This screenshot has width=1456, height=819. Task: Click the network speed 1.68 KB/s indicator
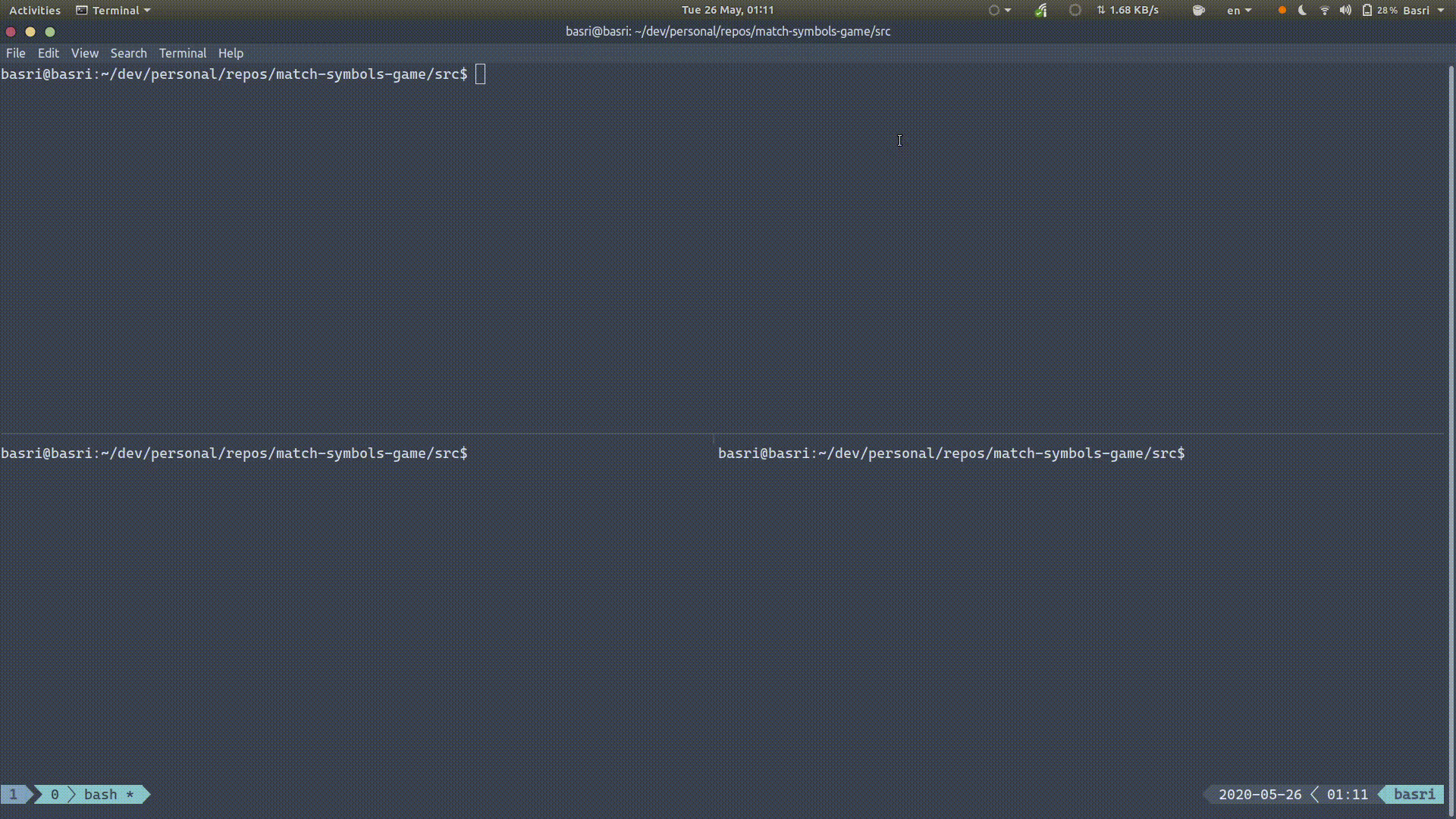click(1128, 11)
